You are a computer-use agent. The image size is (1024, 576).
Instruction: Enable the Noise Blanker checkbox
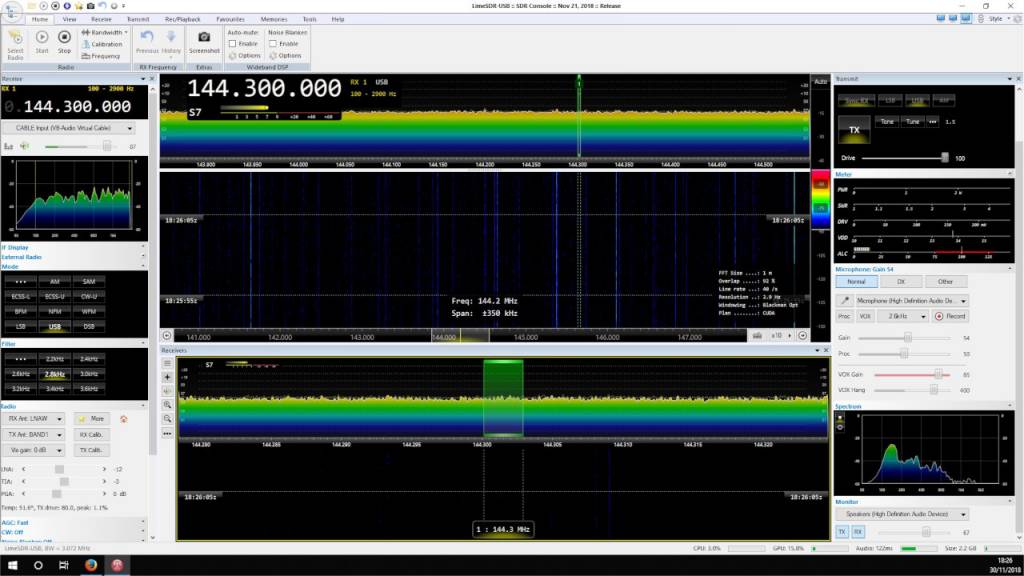click(273, 44)
